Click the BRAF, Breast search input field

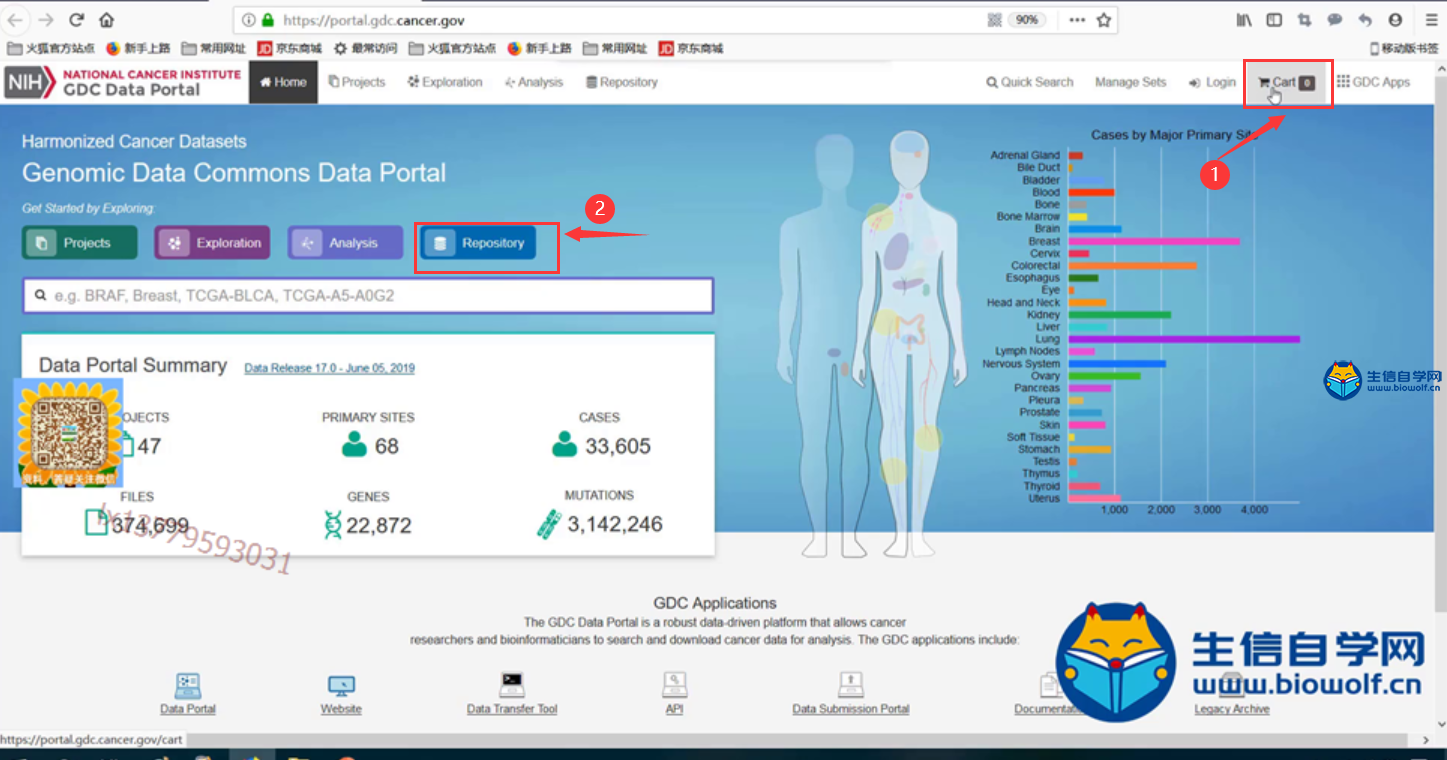368,296
